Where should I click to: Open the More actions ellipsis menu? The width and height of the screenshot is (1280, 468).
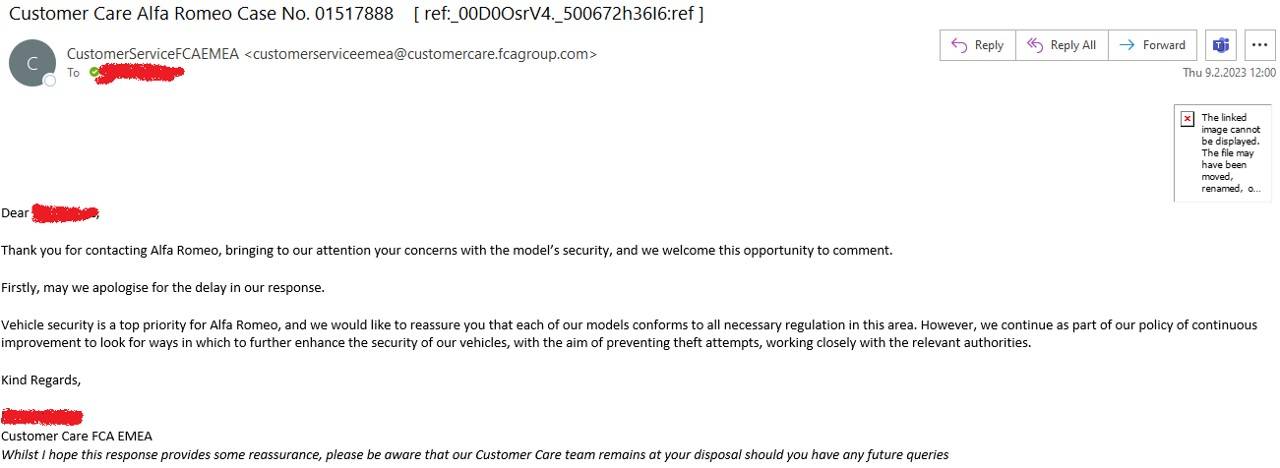[x=1258, y=45]
